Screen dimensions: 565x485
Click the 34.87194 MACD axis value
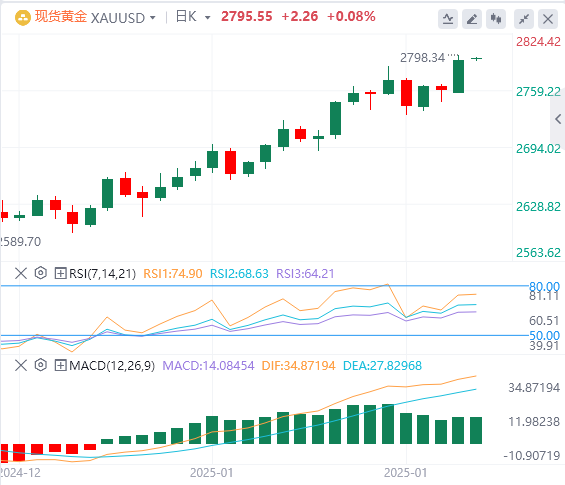[534, 388]
